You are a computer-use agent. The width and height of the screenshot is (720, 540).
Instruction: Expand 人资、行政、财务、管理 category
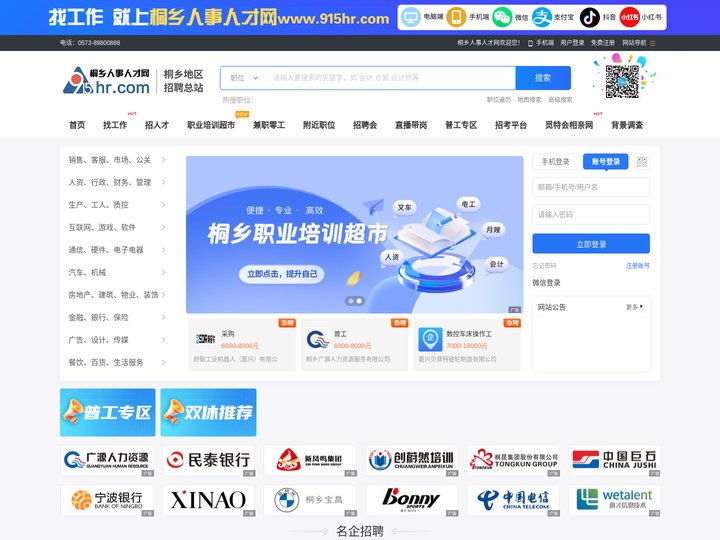[116, 182]
